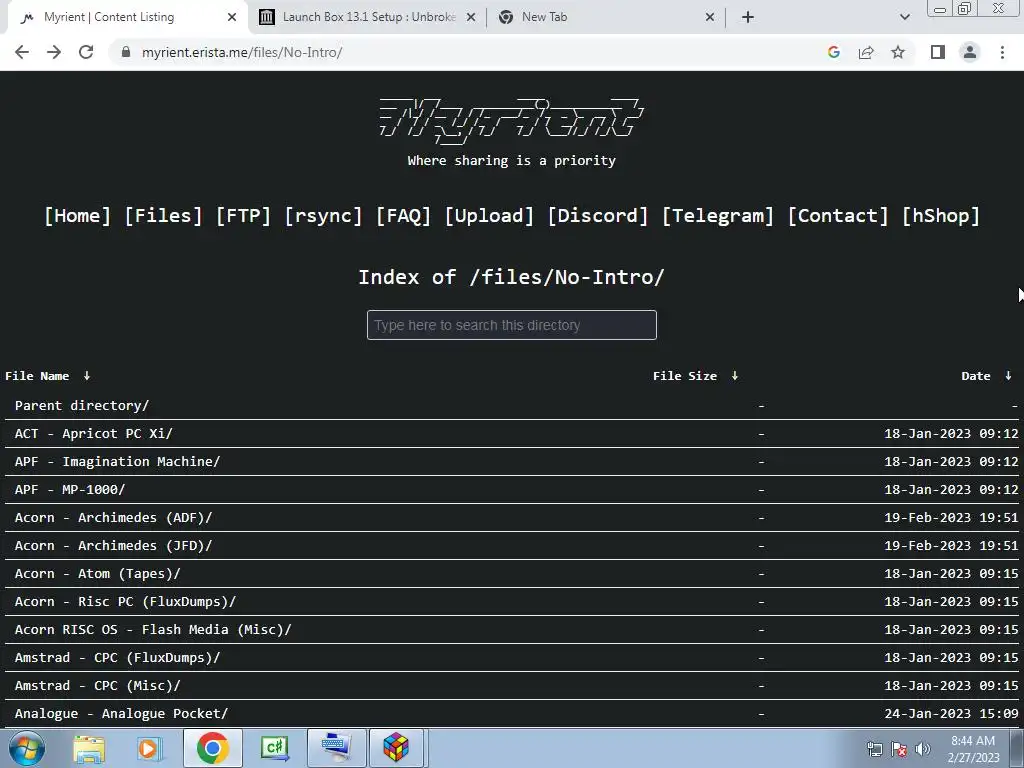
Task: Focus the directory search field
Action: 511,325
